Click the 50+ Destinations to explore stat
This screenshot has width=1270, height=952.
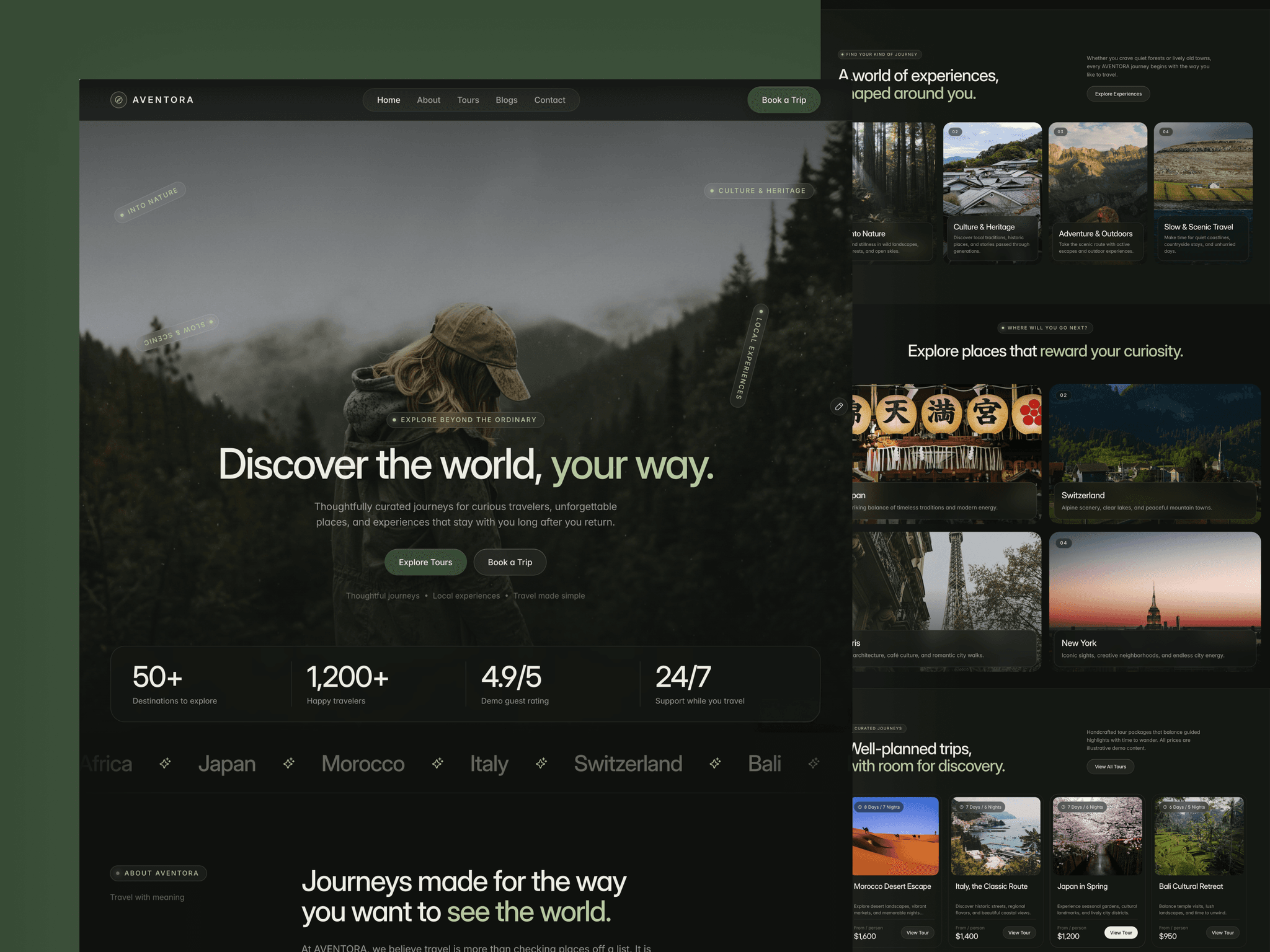tap(175, 684)
